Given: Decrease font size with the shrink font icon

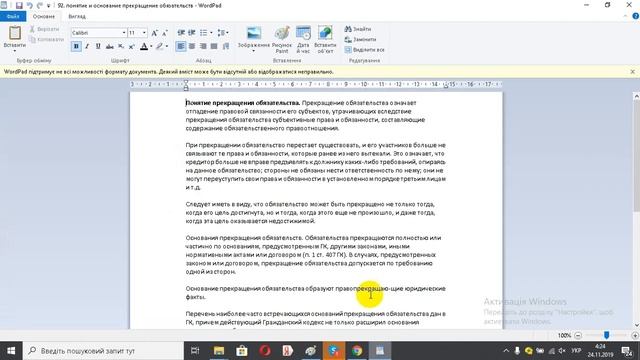Looking at the screenshot, I should tap(164, 33).
